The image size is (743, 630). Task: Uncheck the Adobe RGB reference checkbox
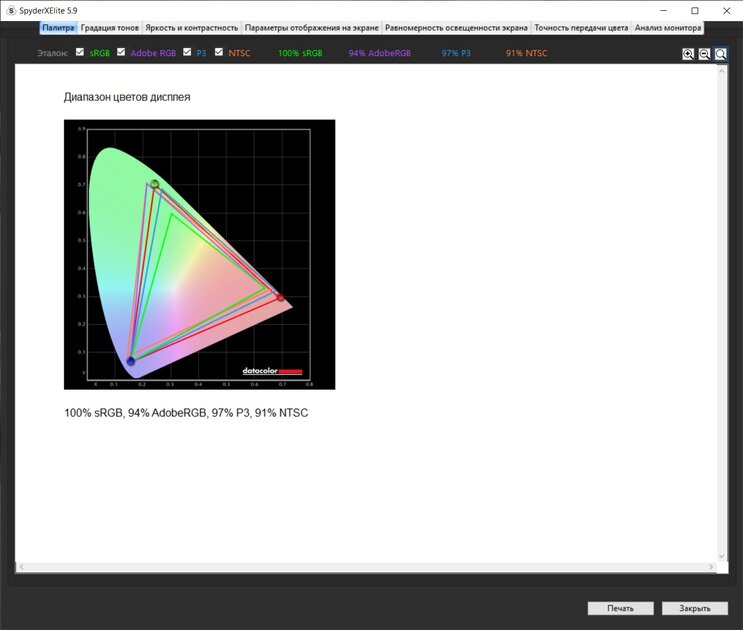(121, 52)
